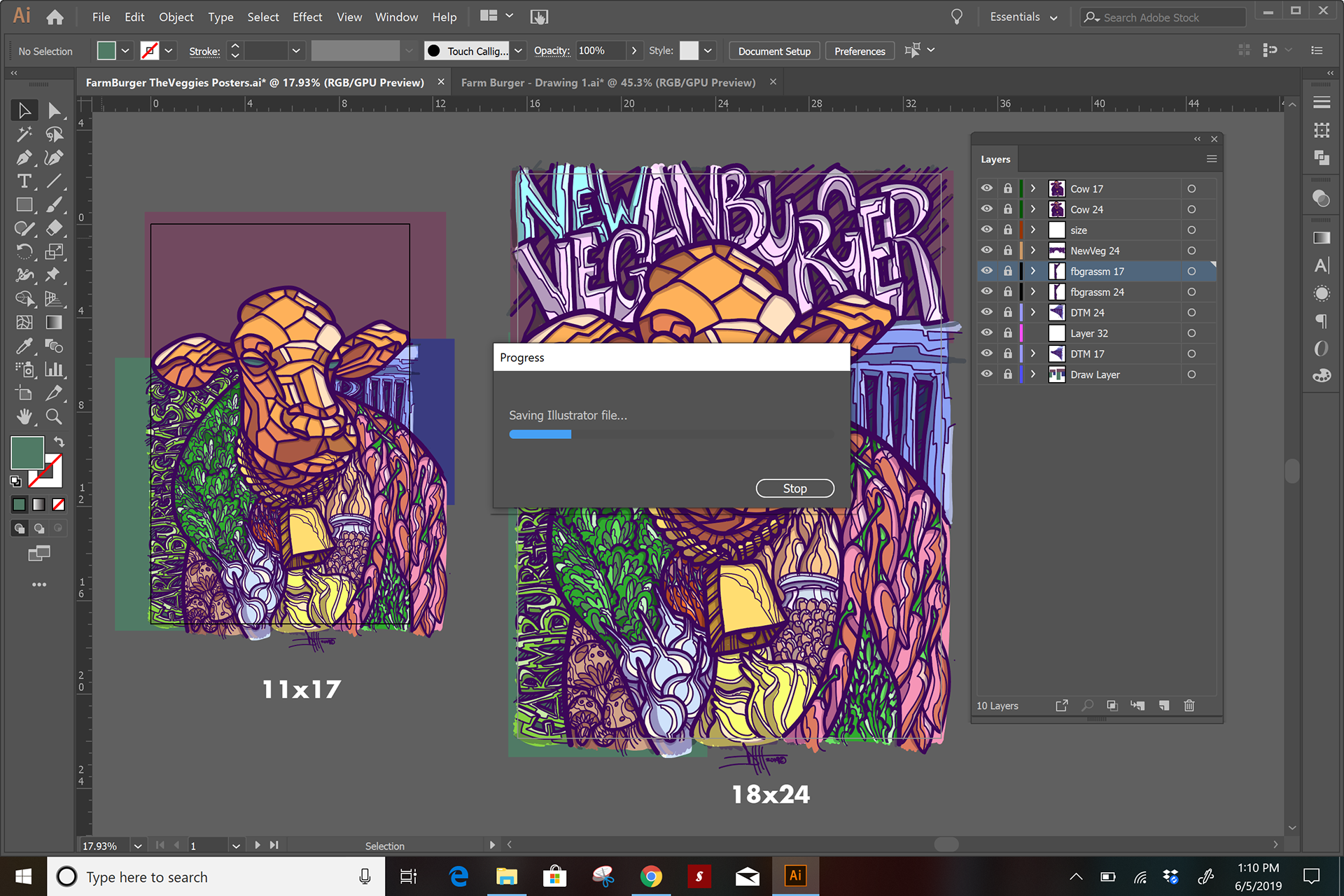Click the Search Adobe Stock field
This screenshot has width=1344, height=896.
pos(1162,17)
